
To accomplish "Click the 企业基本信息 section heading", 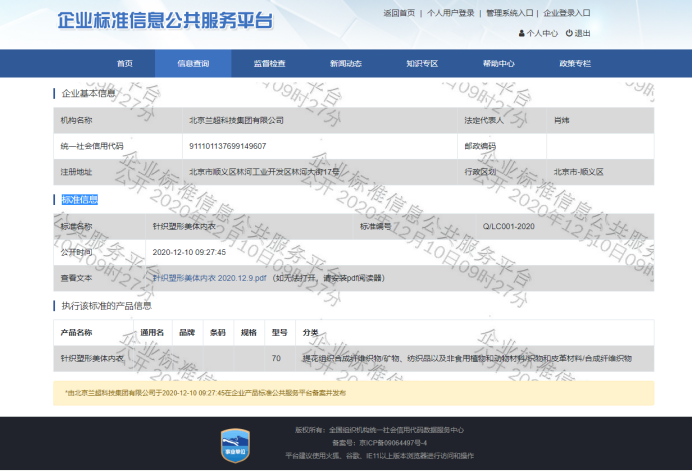I will click(x=88, y=93).
